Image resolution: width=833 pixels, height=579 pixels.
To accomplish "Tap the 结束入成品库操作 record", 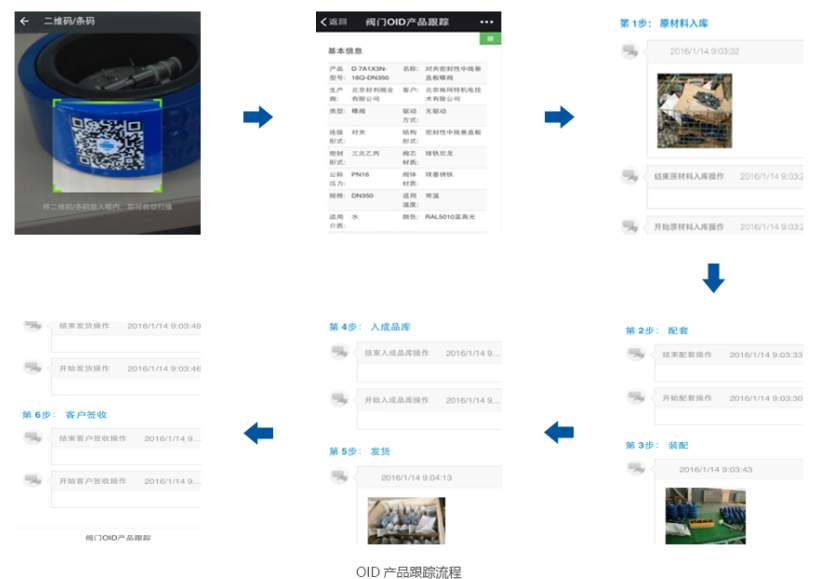I will click(429, 362).
